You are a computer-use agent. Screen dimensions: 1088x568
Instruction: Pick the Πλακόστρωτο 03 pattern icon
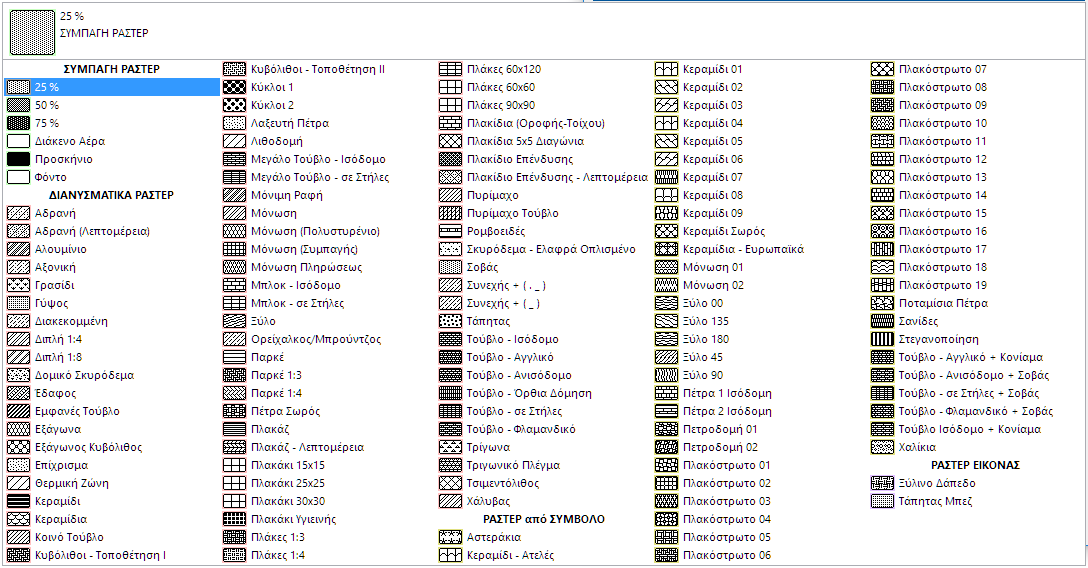pyautogui.click(x=666, y=501)
